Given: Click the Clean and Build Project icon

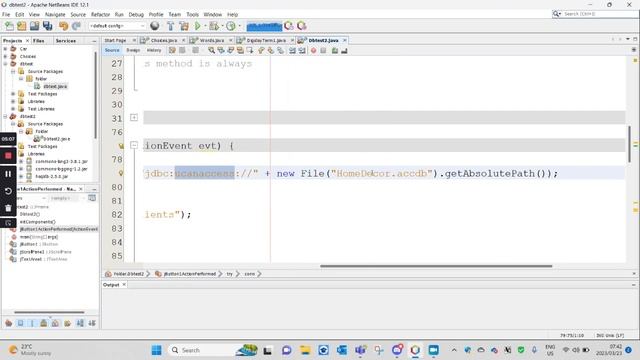Looking at the screenshot, I should coord(184,26).
